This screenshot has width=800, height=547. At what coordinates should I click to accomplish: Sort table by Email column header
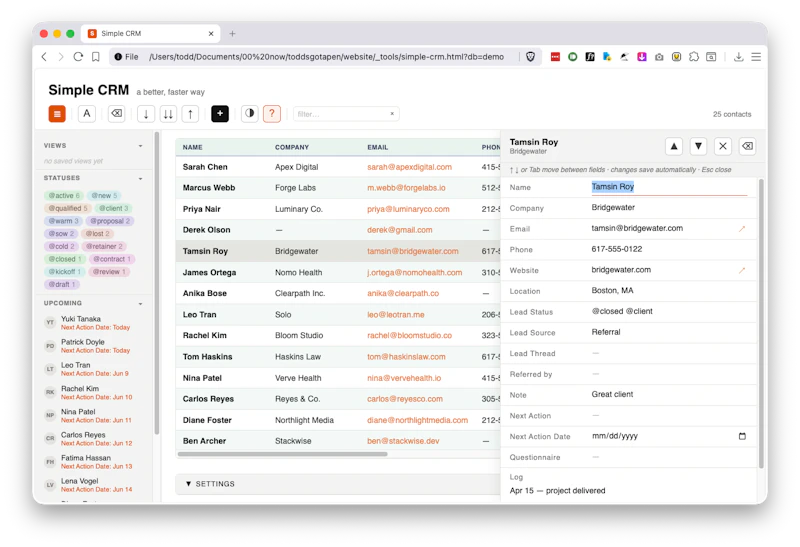pos(378,147)
